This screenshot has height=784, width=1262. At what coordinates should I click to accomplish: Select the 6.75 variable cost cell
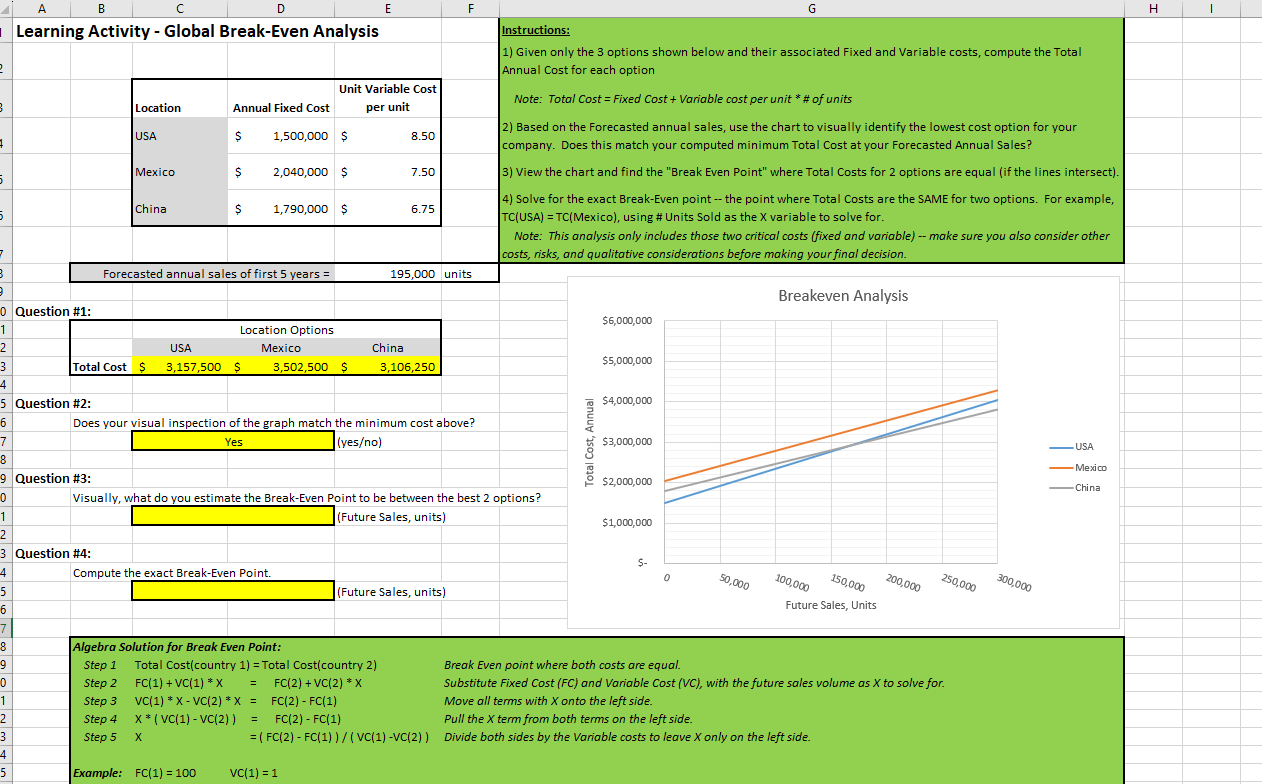click(387, 209)
